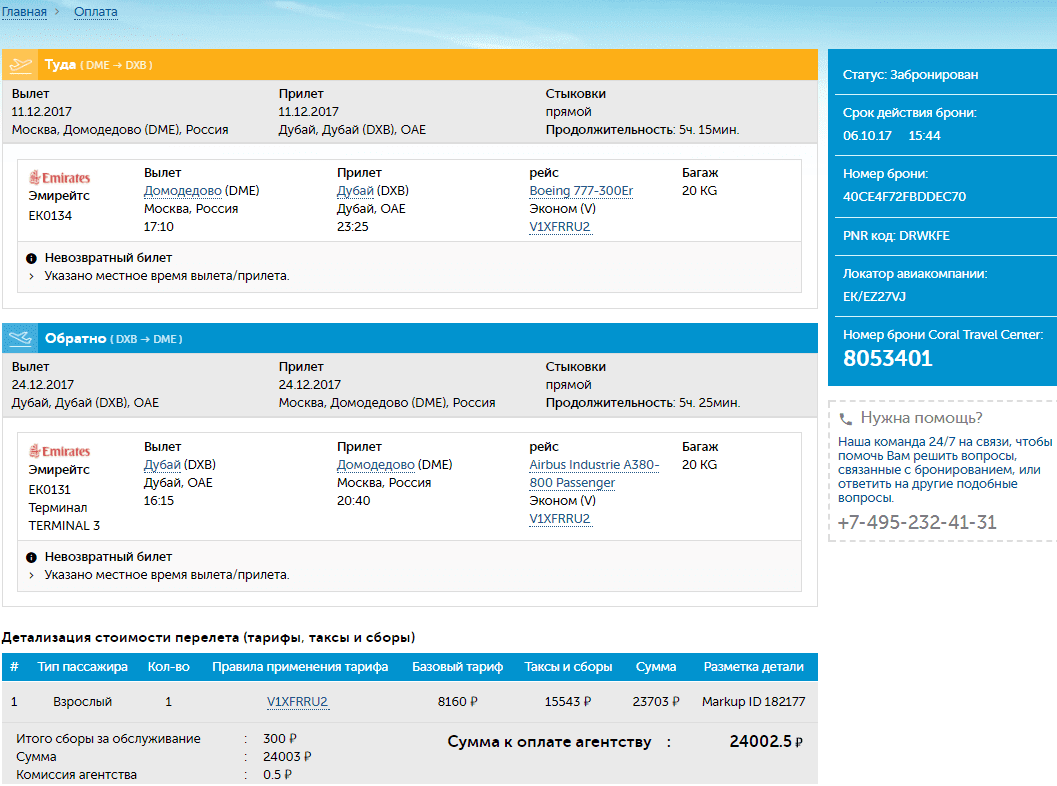This screenshot has width=1057, height=786.
Task: Select the PNR code DRWKFE
Action: (924, 236)
